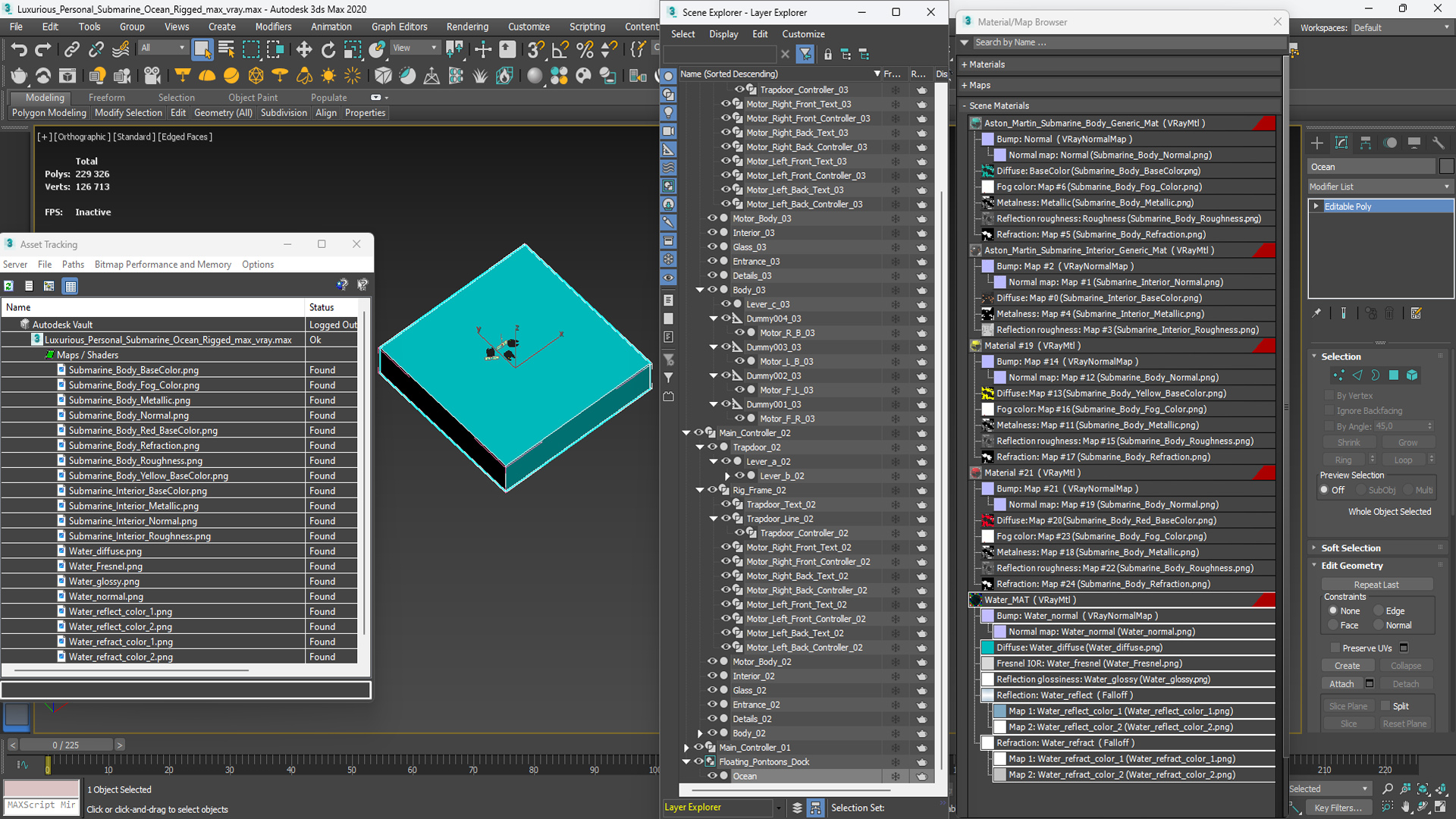Expand Main_Controller_01 tree node
This screenshot has width=1456, height=819.
click(x=687, y=748)
